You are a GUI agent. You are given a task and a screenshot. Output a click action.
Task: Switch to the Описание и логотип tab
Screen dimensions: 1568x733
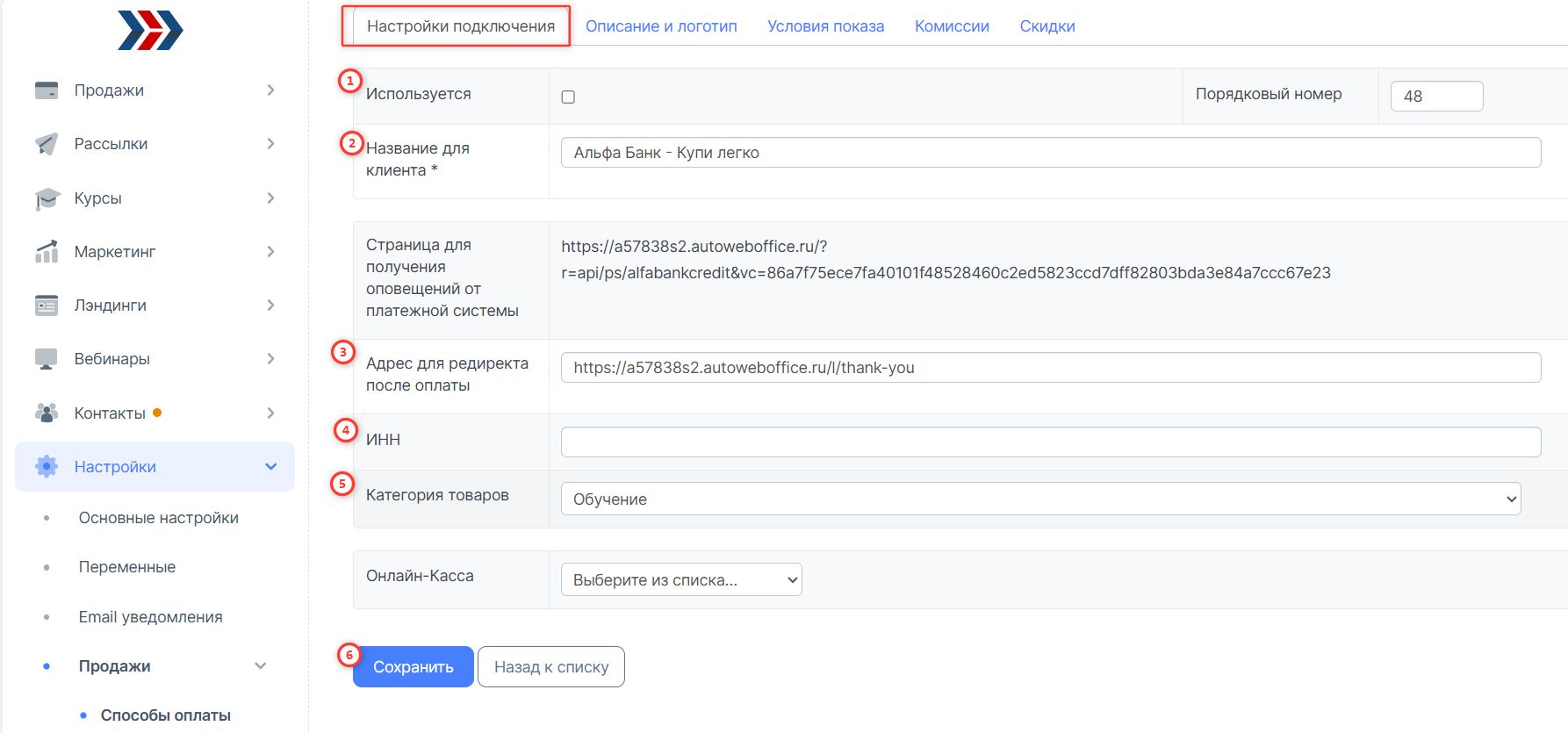[661, 26]
